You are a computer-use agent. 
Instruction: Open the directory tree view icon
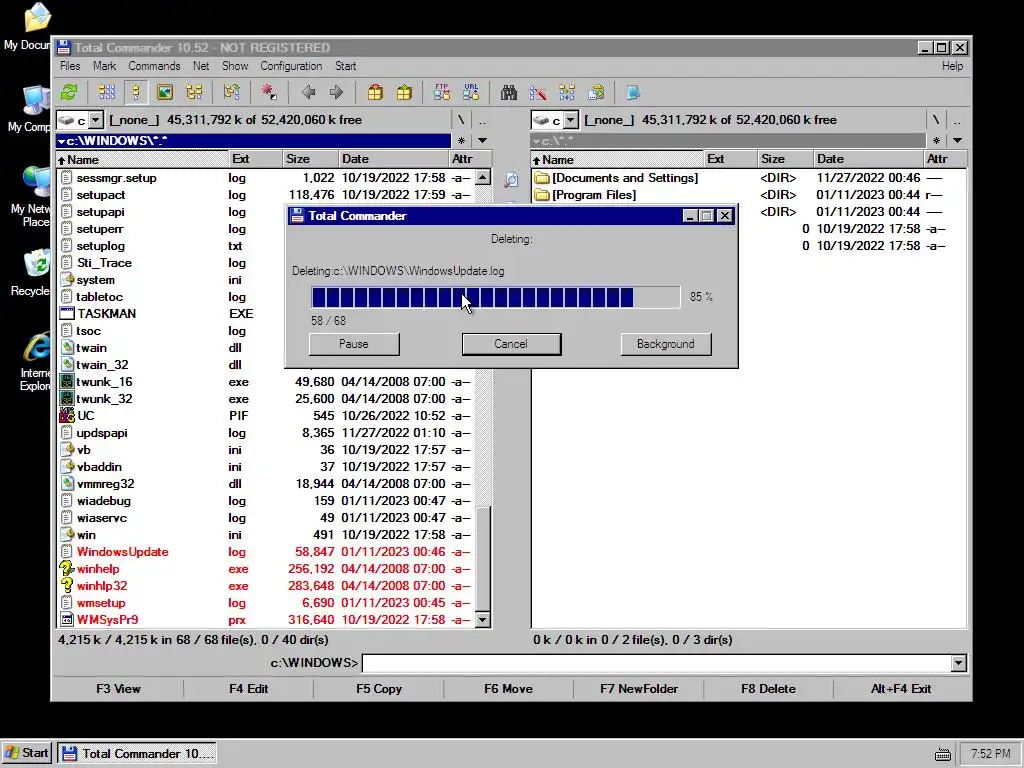(195, 92)
